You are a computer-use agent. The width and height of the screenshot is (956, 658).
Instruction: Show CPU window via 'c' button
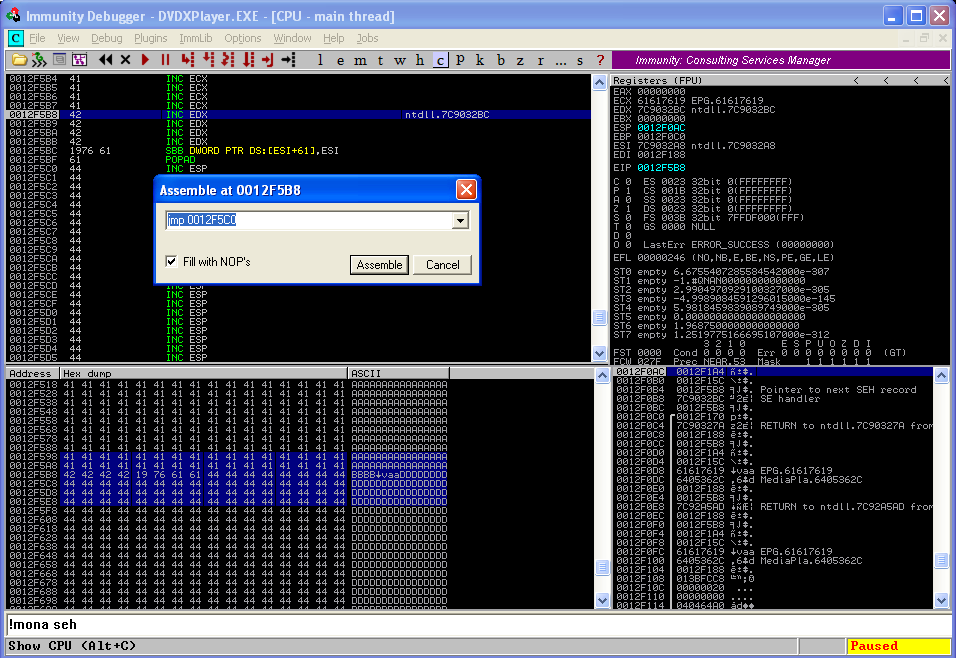click(x=440, y=60)
